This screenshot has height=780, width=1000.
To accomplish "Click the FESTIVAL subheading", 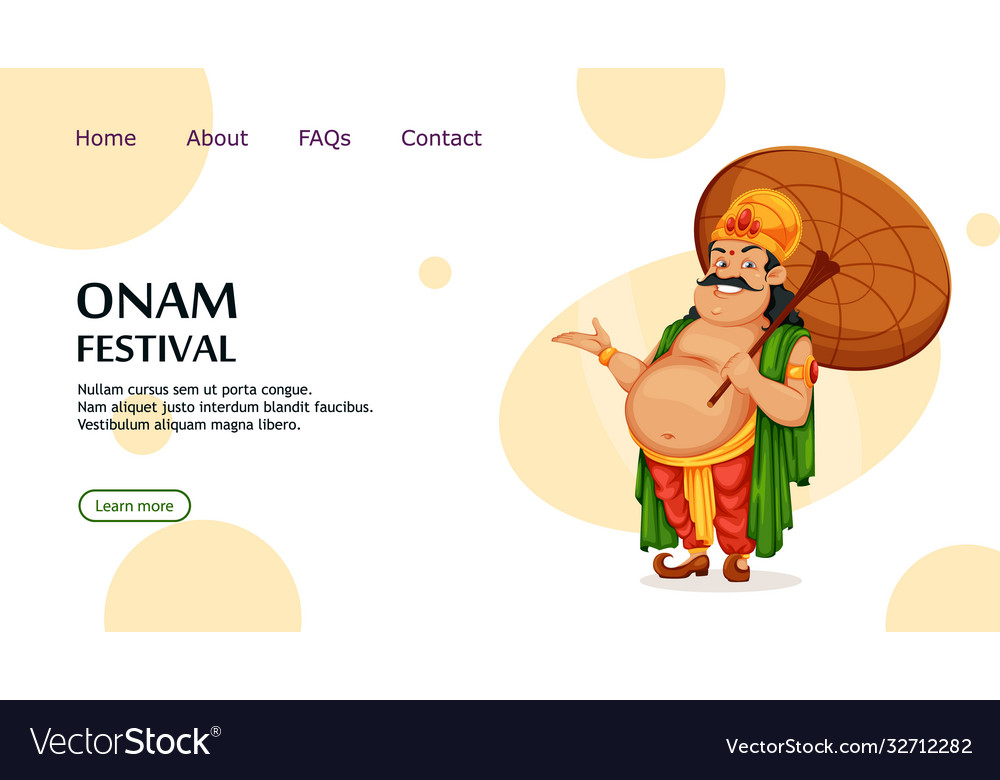I will (x=156, y=349).
